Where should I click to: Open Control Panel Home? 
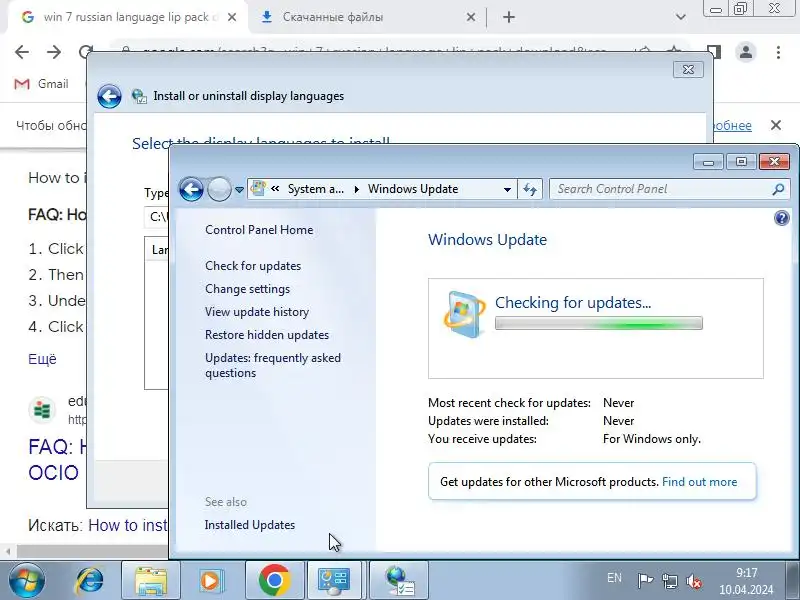point(259,230)
